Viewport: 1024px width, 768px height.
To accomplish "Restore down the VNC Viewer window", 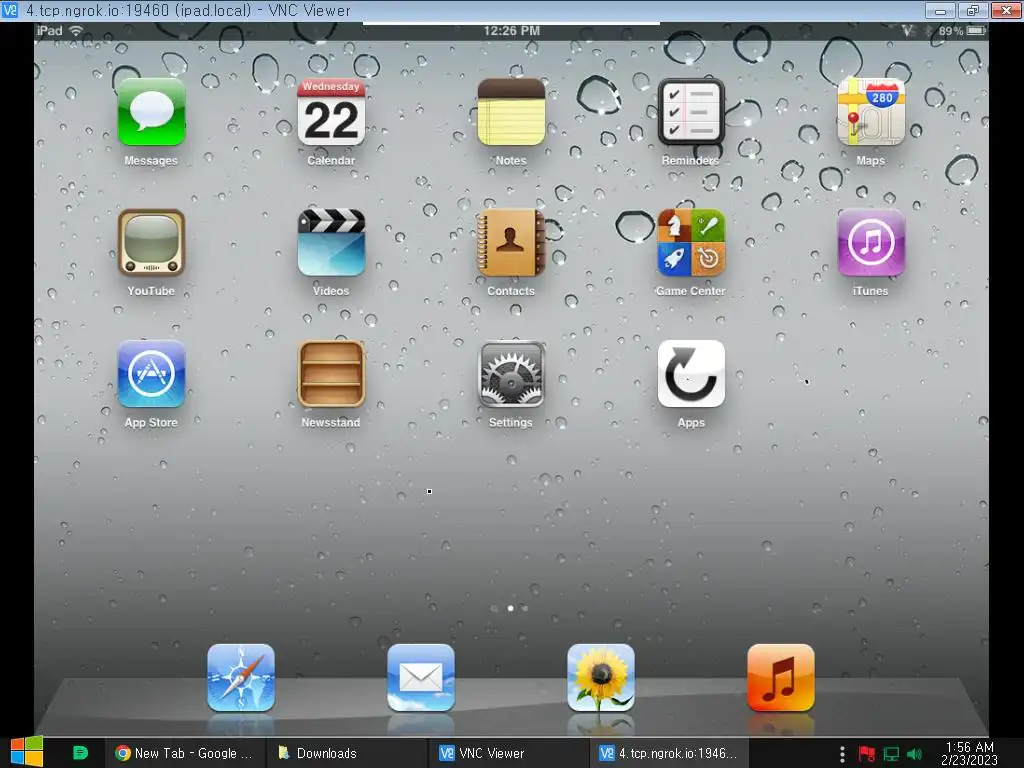I will [973, 10].
